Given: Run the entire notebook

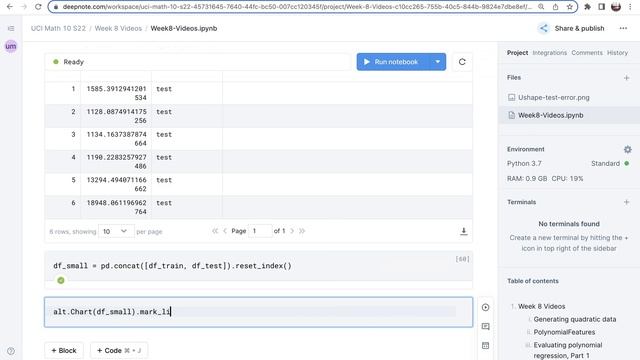Looking at the screenshot, I should click(393, 62).
